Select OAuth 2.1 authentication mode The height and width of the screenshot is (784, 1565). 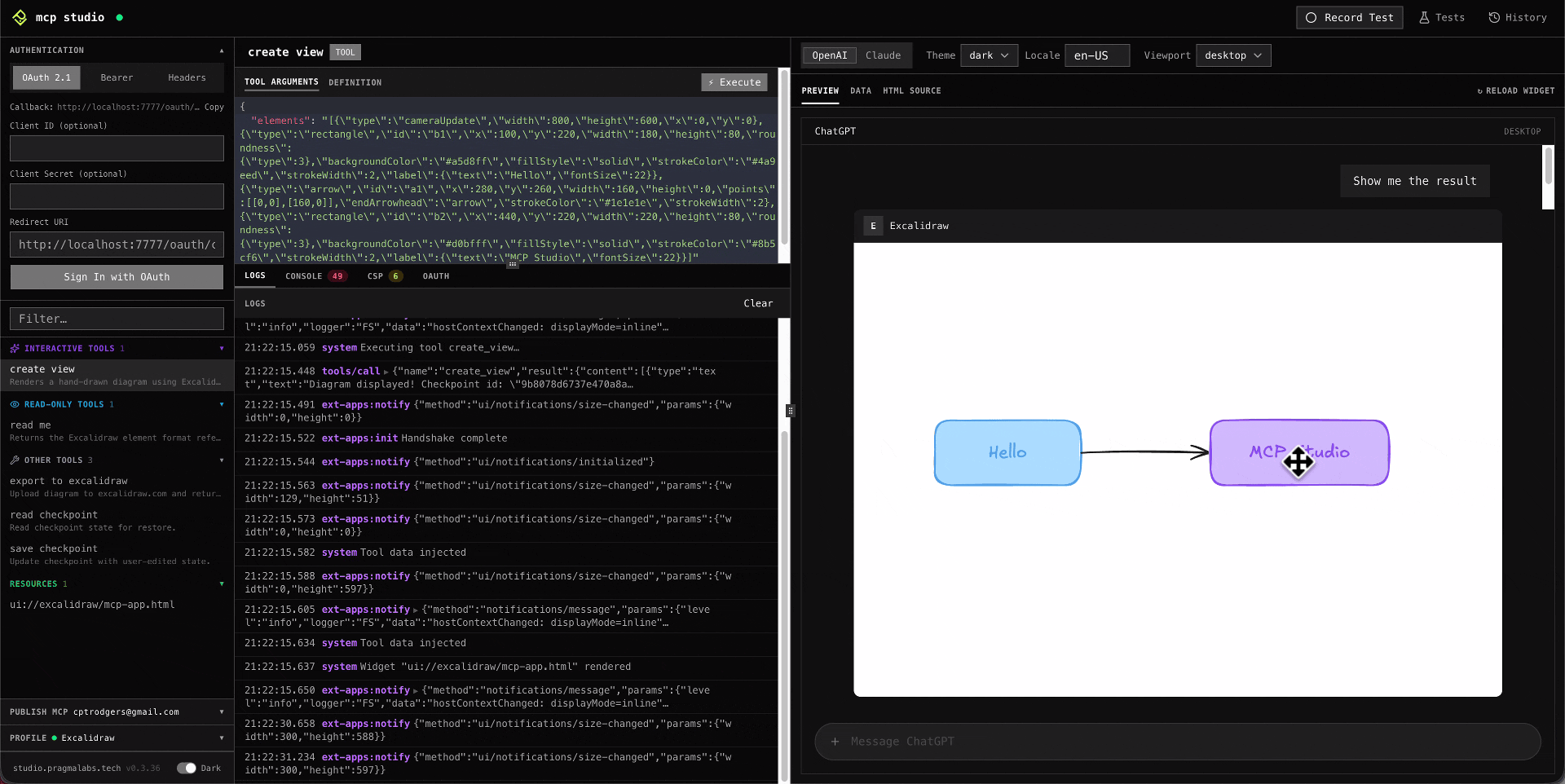[46, 77]
